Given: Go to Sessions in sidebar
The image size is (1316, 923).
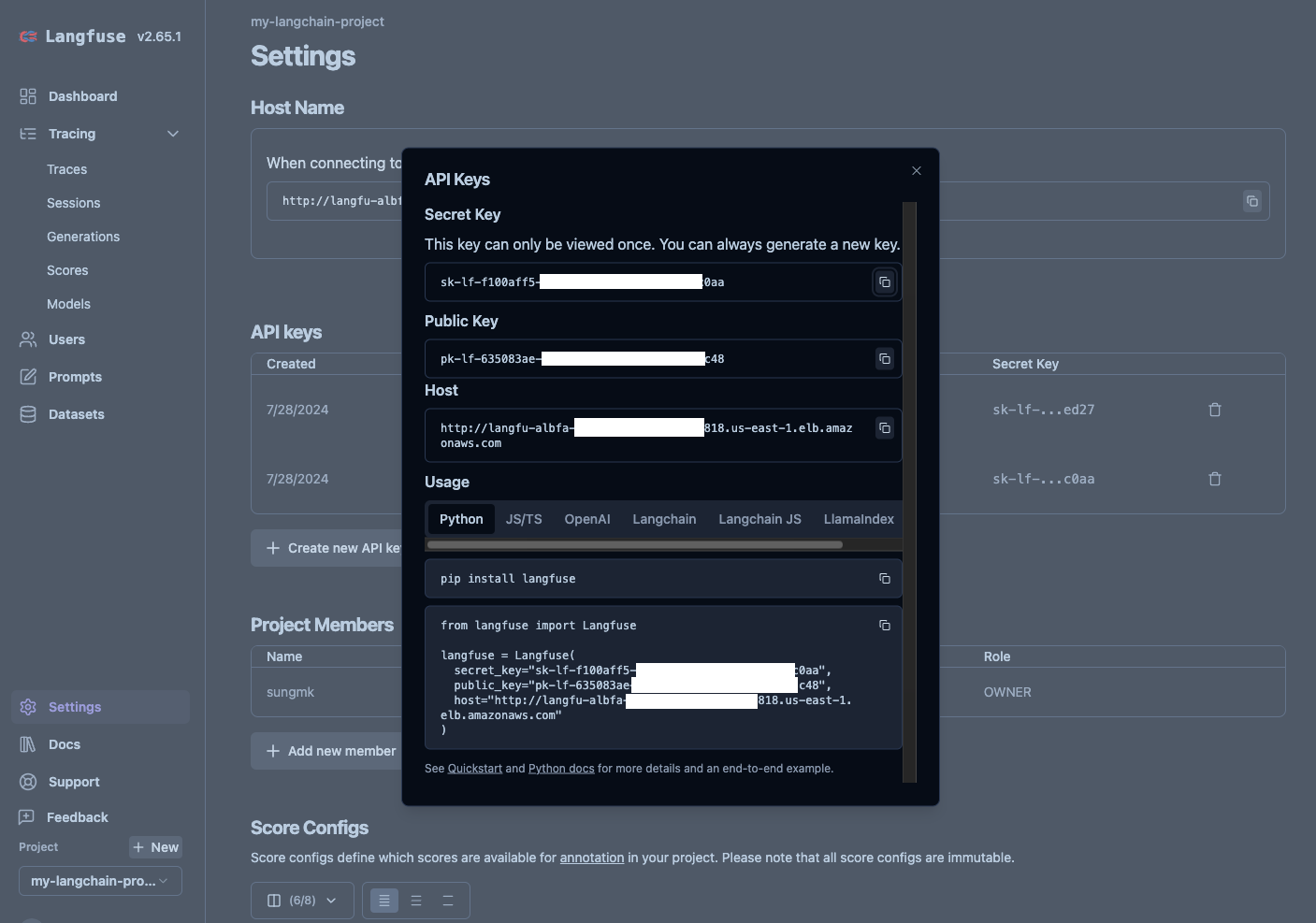Looking at the screenshot, I should [74, 203].
